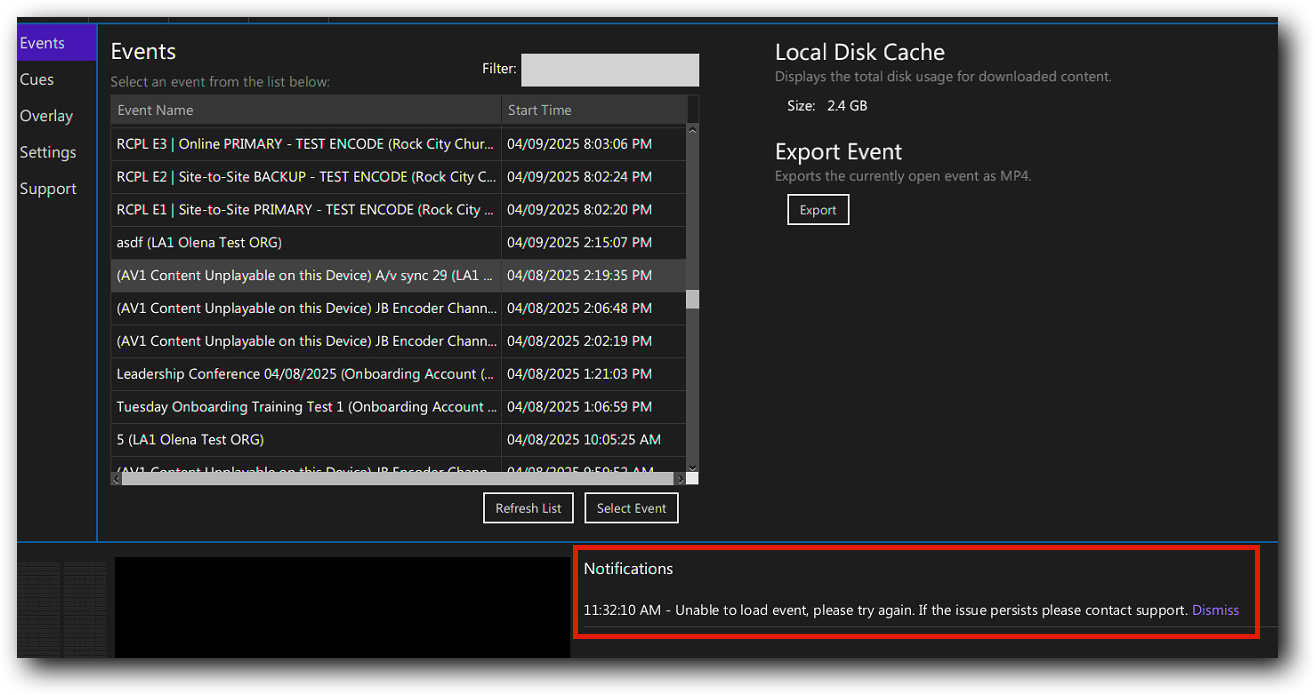
Task: Click the Select Event button
Action: point(631,508)
